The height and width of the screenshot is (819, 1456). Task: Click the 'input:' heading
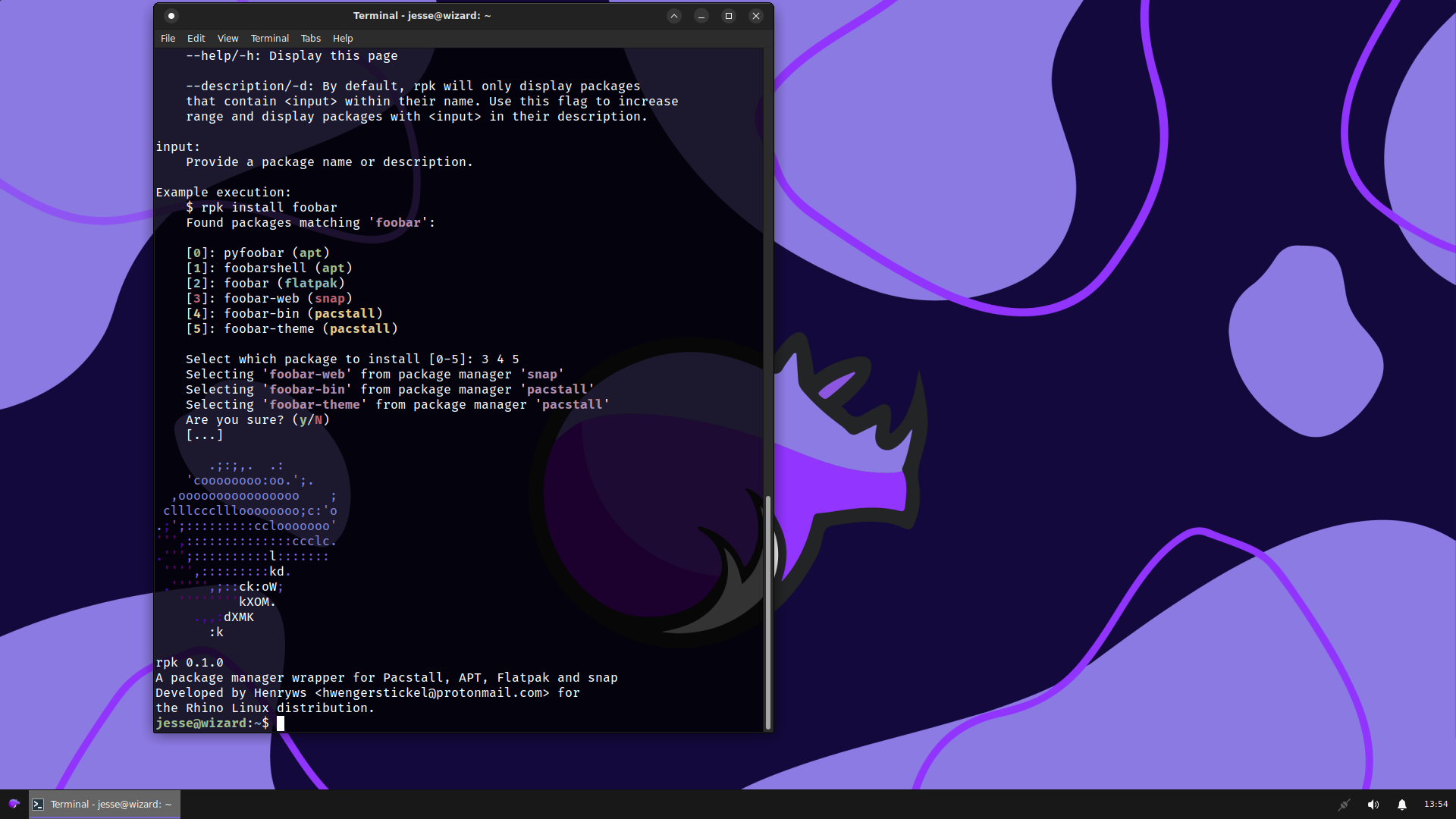tap(178, 147)
